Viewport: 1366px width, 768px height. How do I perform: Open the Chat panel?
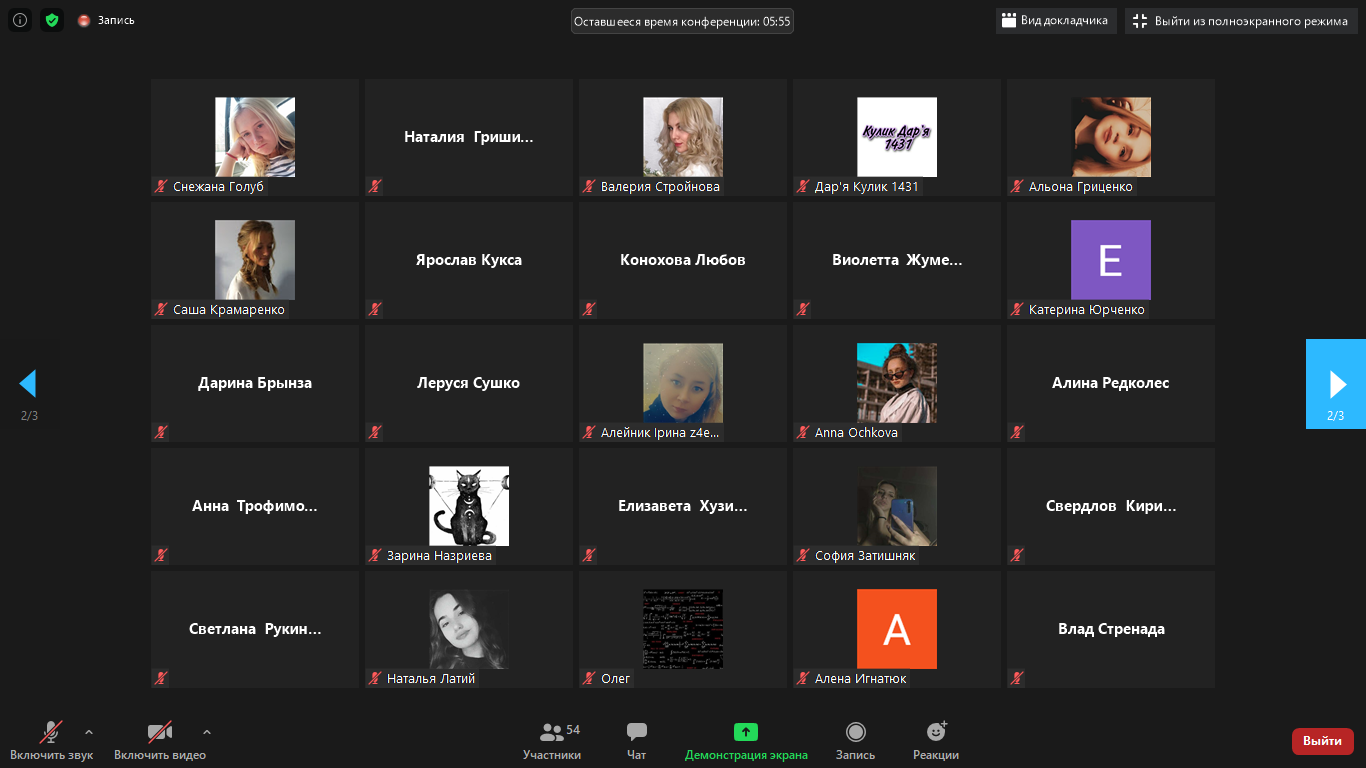637,733
